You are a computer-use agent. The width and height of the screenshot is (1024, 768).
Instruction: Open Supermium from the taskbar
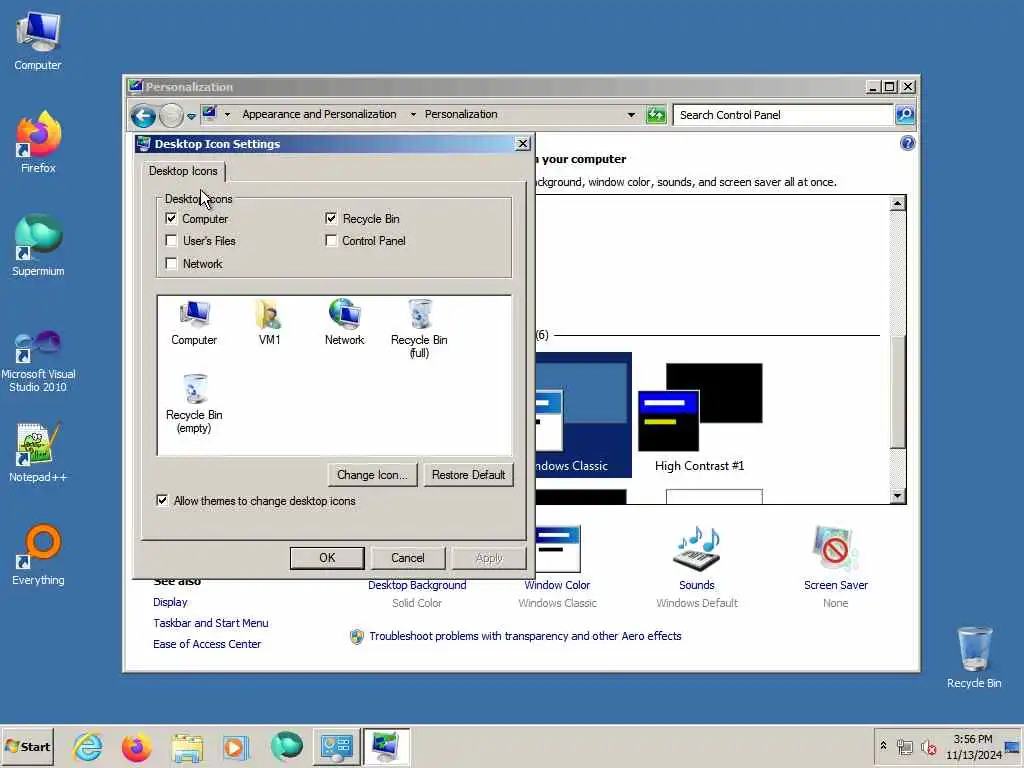287,746
